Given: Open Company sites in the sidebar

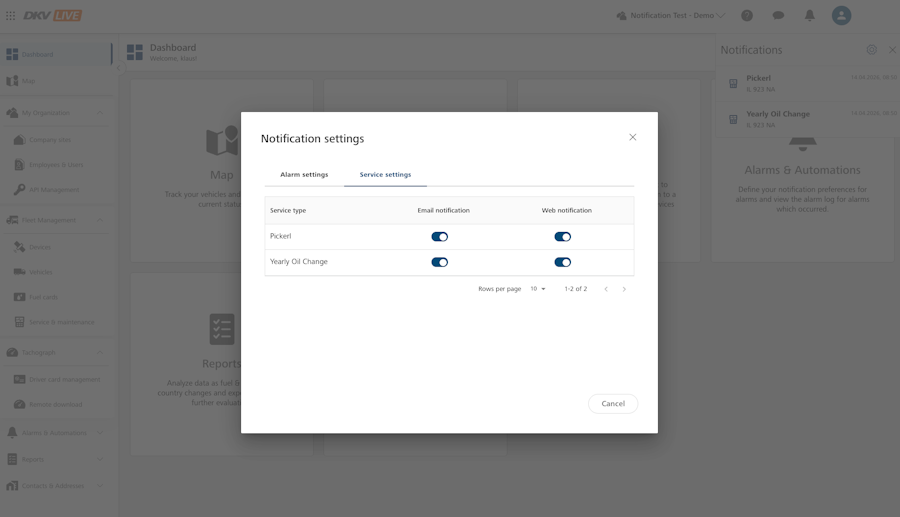Looking at the screenshot, I should click(56, 139).
